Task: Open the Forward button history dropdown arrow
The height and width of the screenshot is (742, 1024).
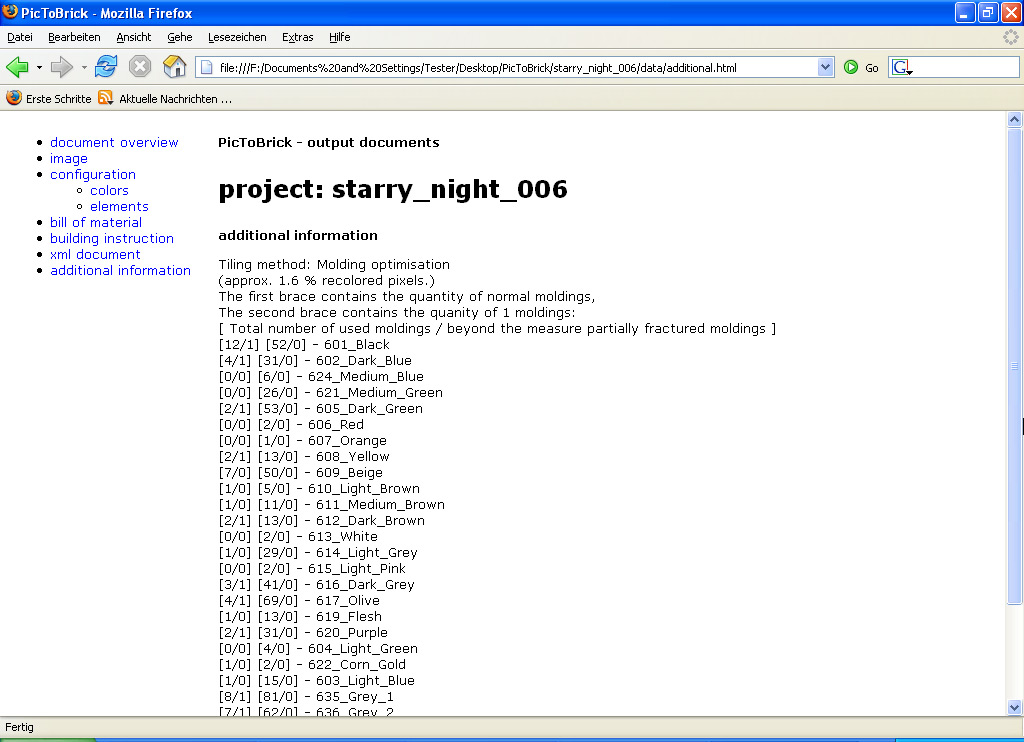Action: click(84, 67)
